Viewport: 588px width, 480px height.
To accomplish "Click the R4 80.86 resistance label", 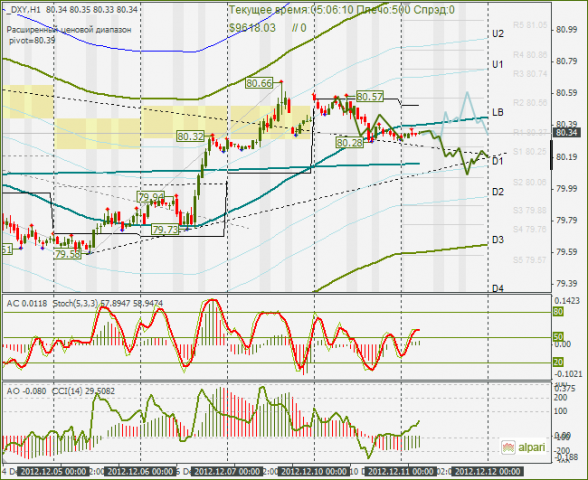I will click(530, 55).
